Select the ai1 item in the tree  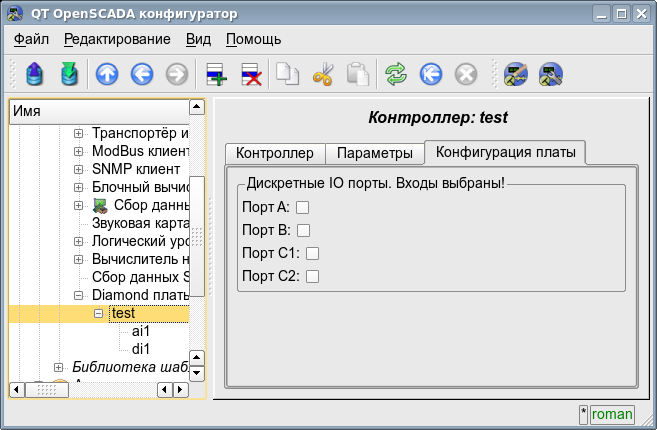click(140, 331)
